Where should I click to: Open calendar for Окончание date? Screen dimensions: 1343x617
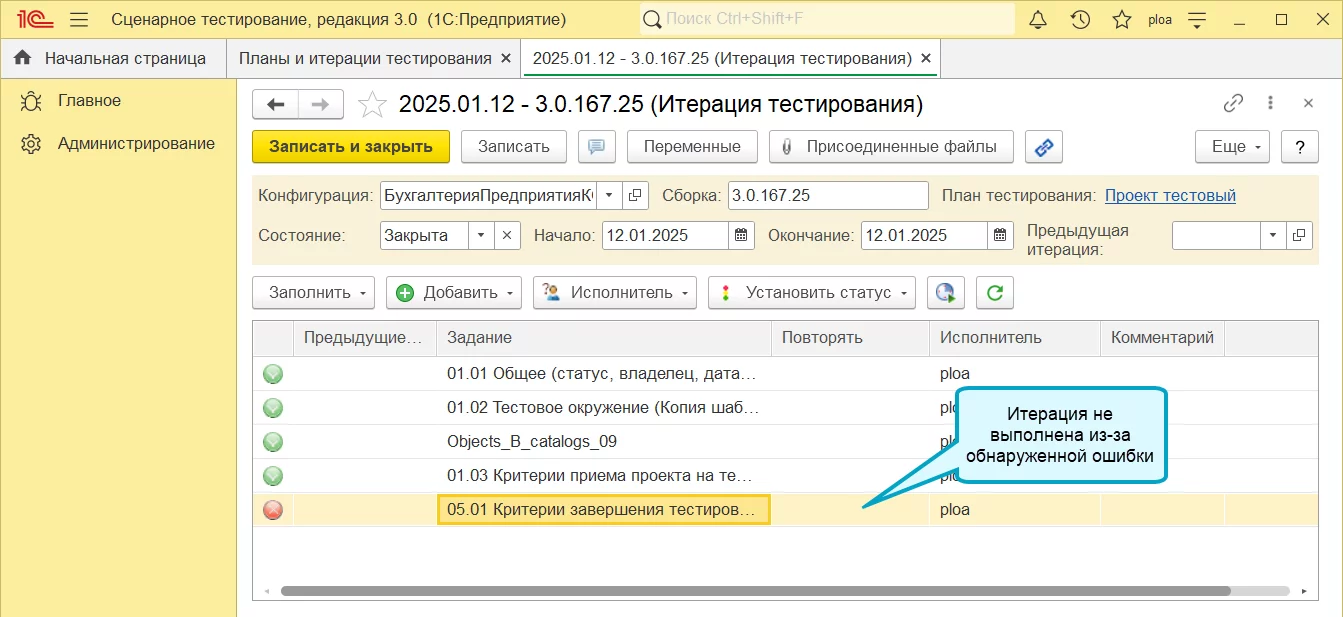[x=1001, y=236]
